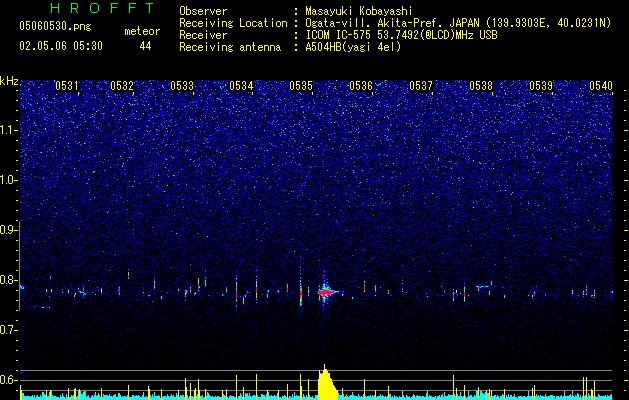The width and height of the screenshot is (629, 400).
Task: Click the kHz axis unit label
Action: (9, 81)
